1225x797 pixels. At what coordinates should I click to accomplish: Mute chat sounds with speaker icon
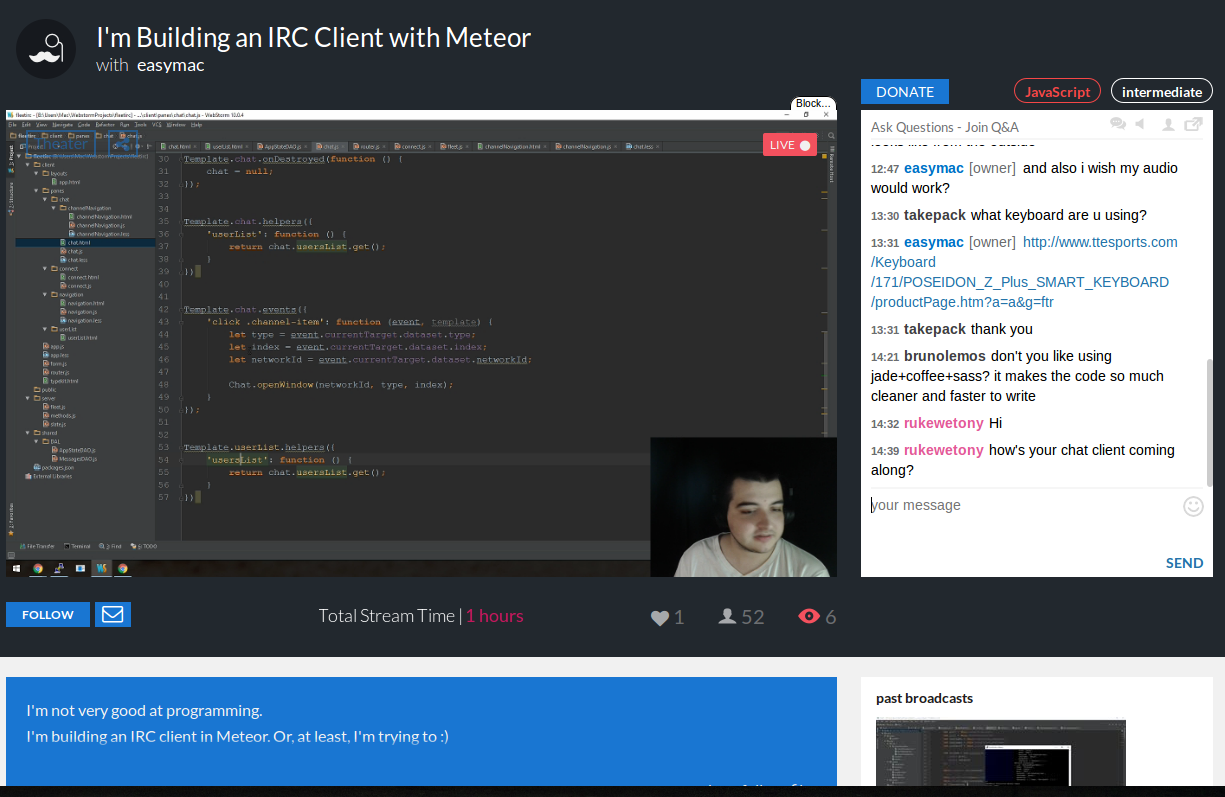coord(1139,125)
